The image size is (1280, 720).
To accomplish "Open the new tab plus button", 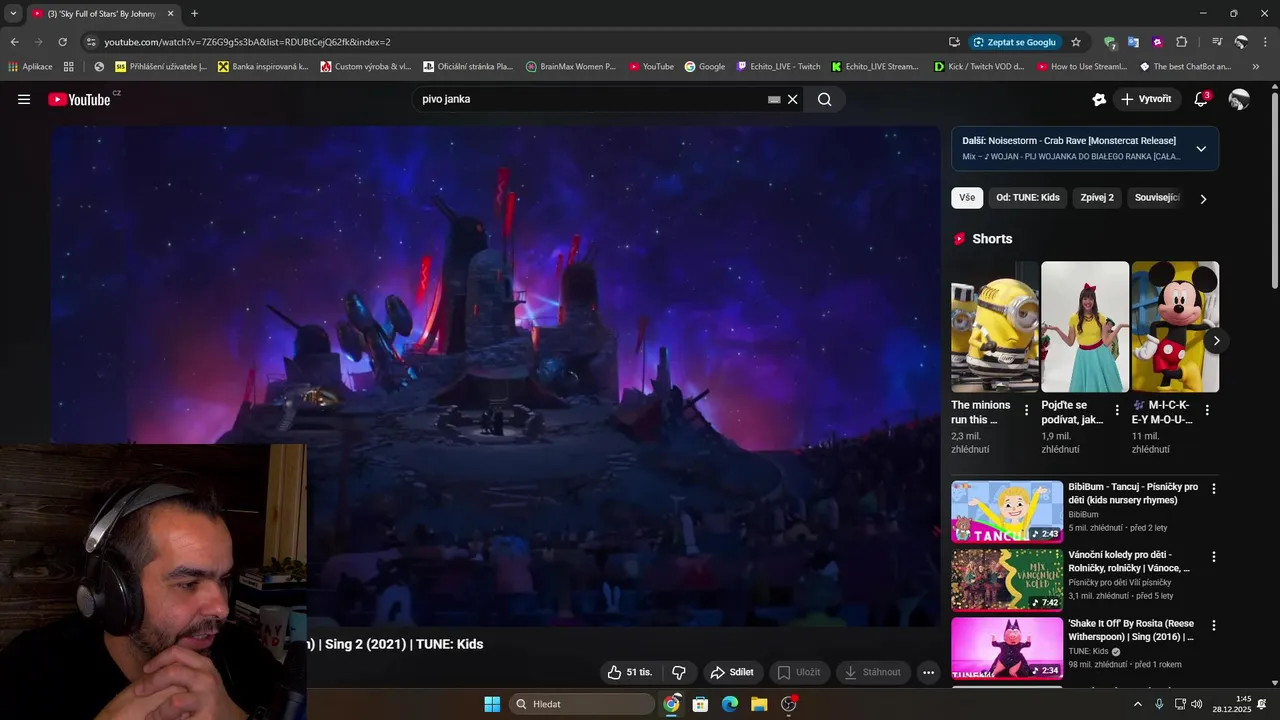I will [194, 14].
